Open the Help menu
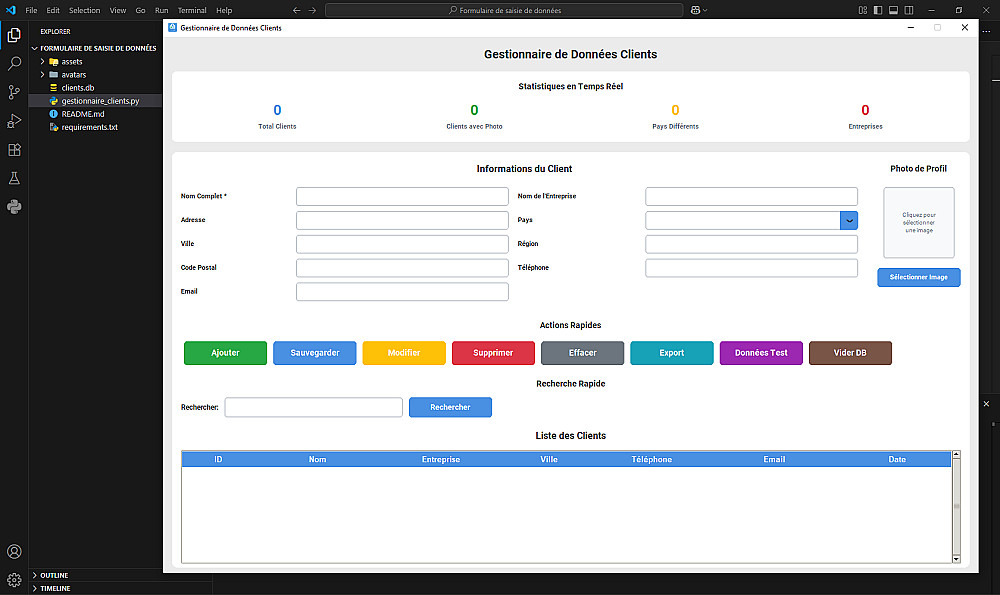Screen dimensions: 1000x595 224,10
